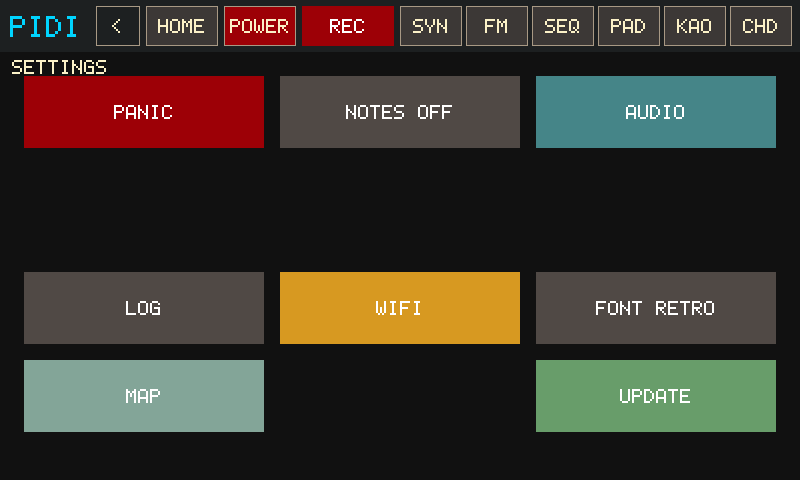Switch to the FM tab
This screenshot has height=480, width=800.
tap(496, 26)
